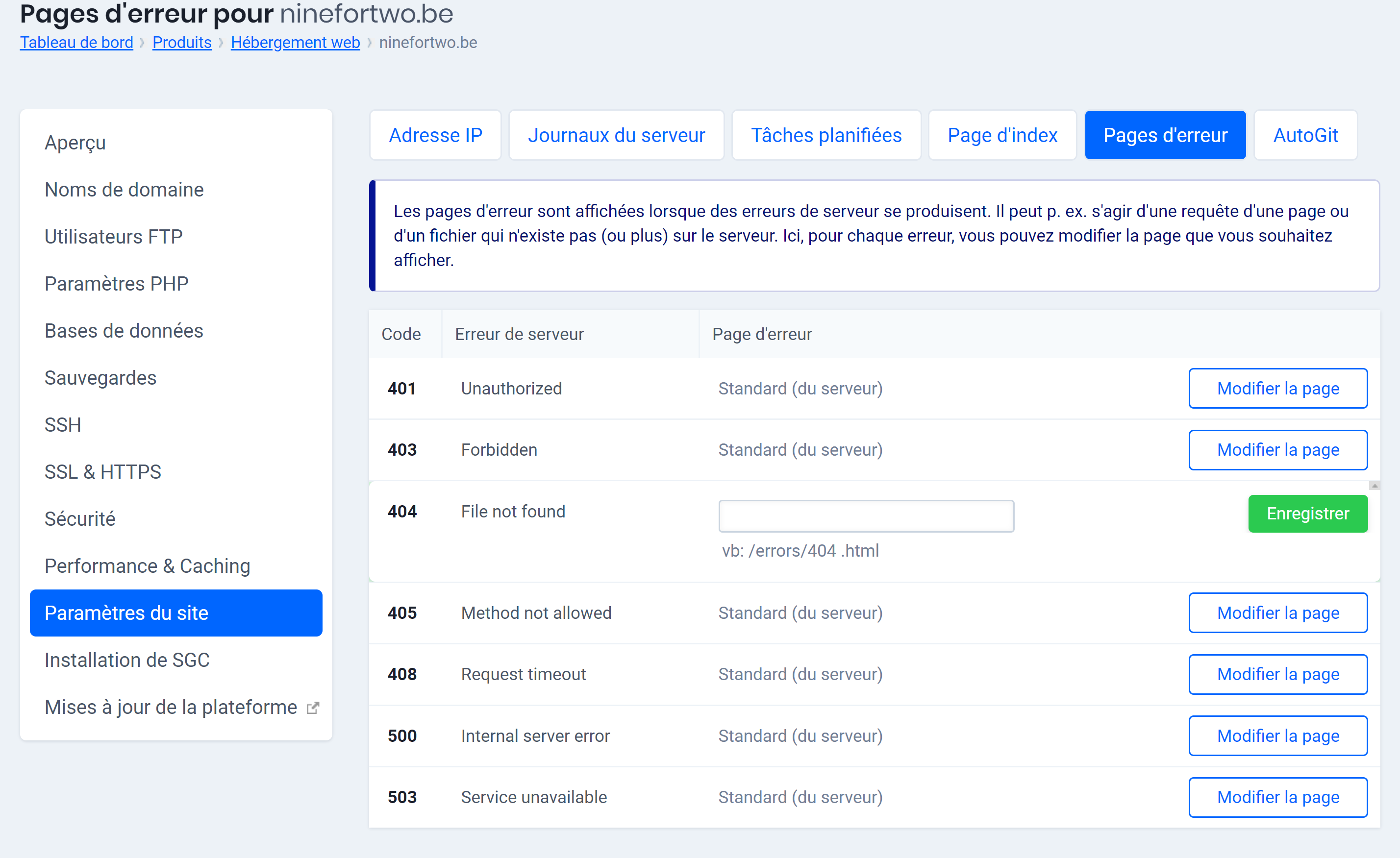Follow the Tableau de bord breadcrumb link
This screenshot has width=1400, height=858.
[76, 43]
